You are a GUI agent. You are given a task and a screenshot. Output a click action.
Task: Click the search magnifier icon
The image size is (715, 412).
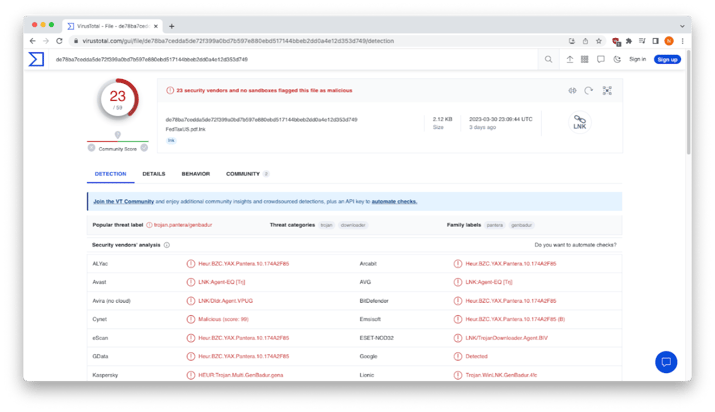[550, 60]
